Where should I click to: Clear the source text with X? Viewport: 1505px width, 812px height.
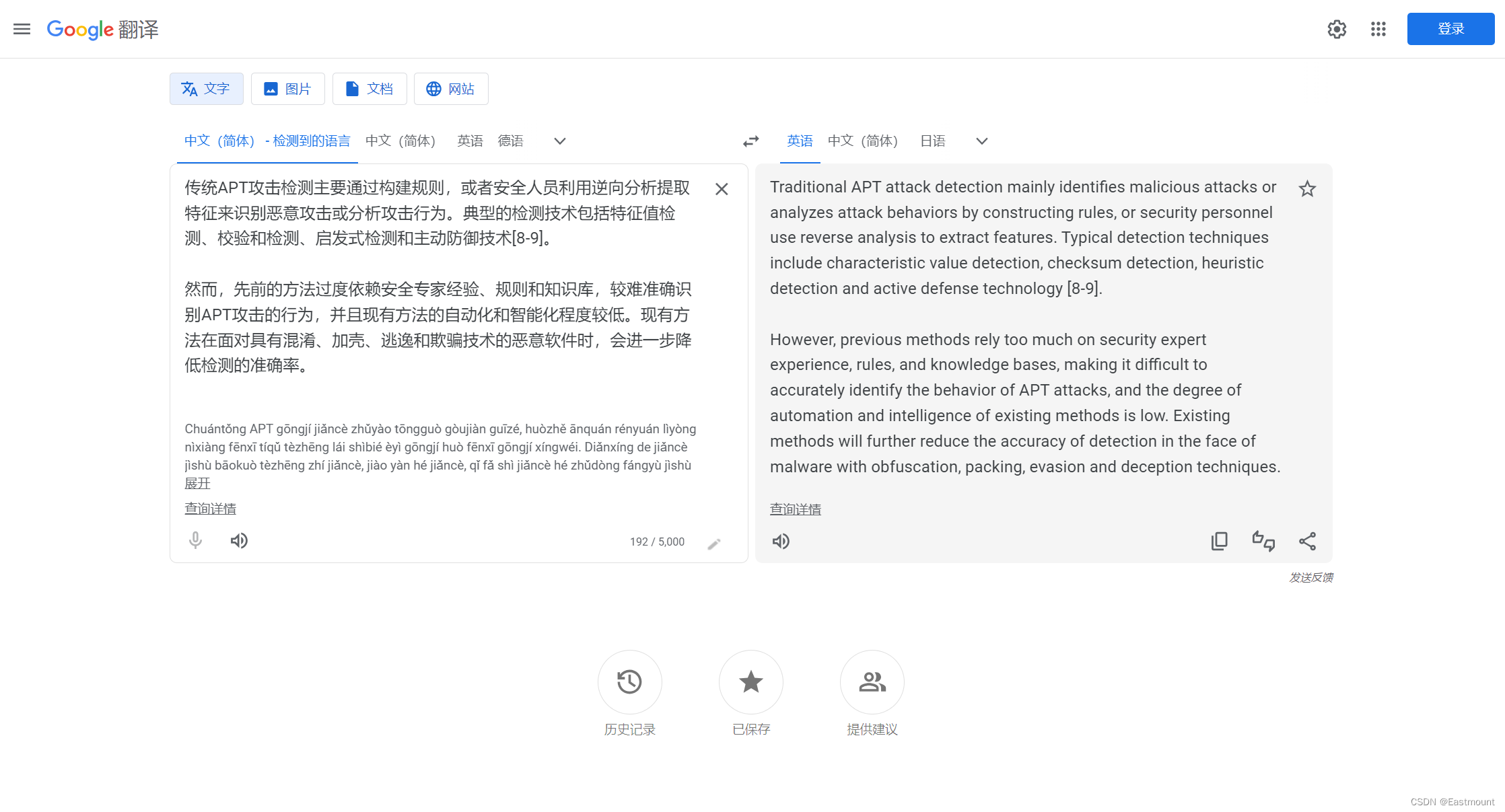click(x=722, y=189)
